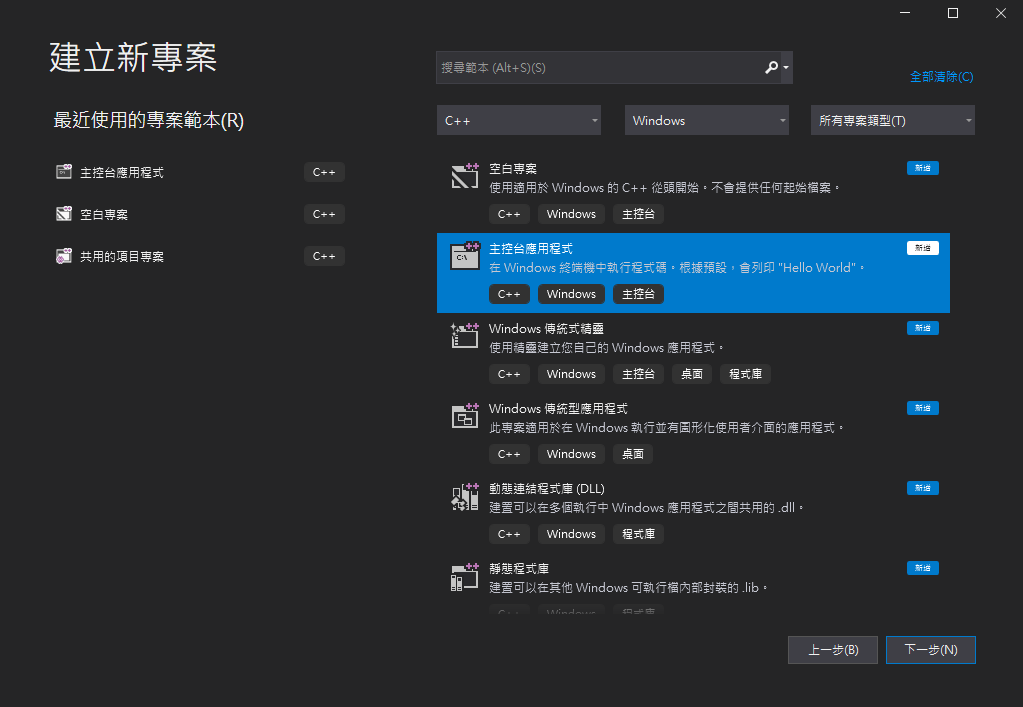The image size is (1023, 707).
Task: Open the search options dropdown arrow
Action: [x=786, y=67]
